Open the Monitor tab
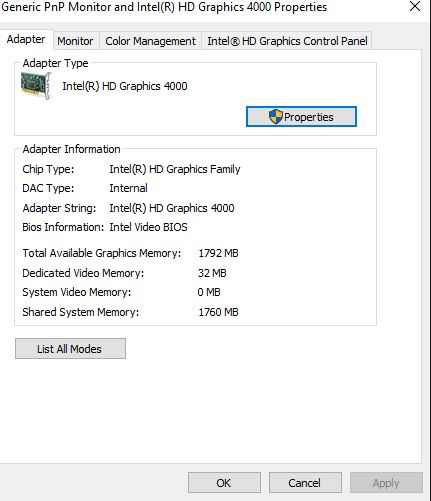The image size is (431, 501). click(x=75, y=41)
